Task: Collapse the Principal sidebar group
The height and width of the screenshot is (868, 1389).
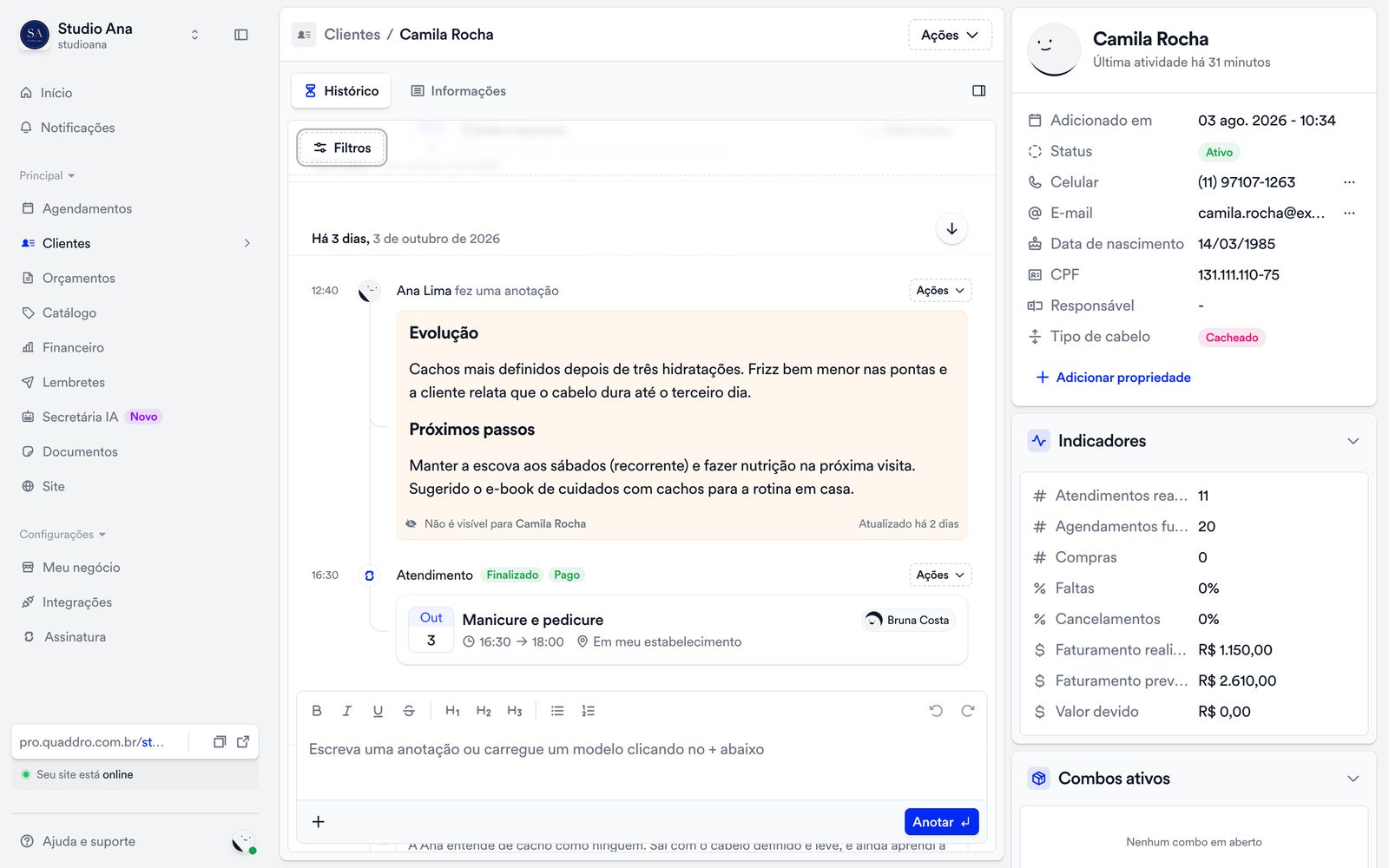Action: pos(47,175)
